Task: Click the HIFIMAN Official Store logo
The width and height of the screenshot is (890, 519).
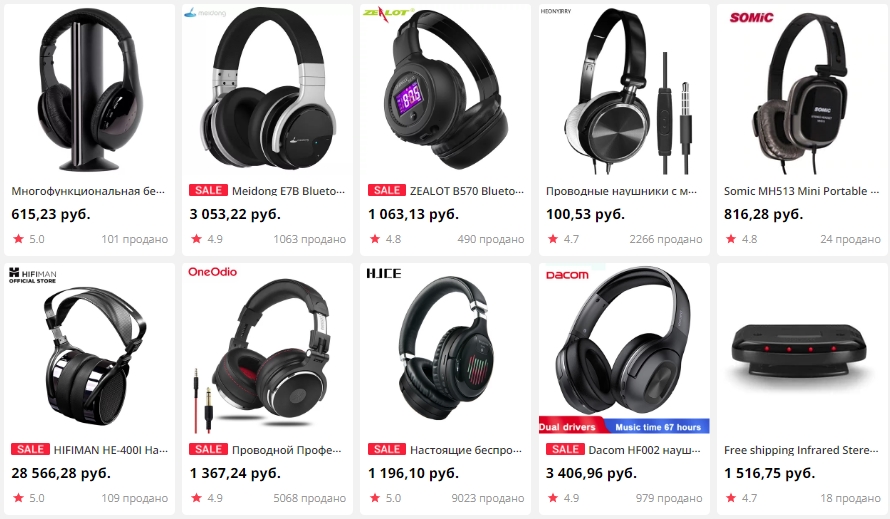Action: (32, 275)
